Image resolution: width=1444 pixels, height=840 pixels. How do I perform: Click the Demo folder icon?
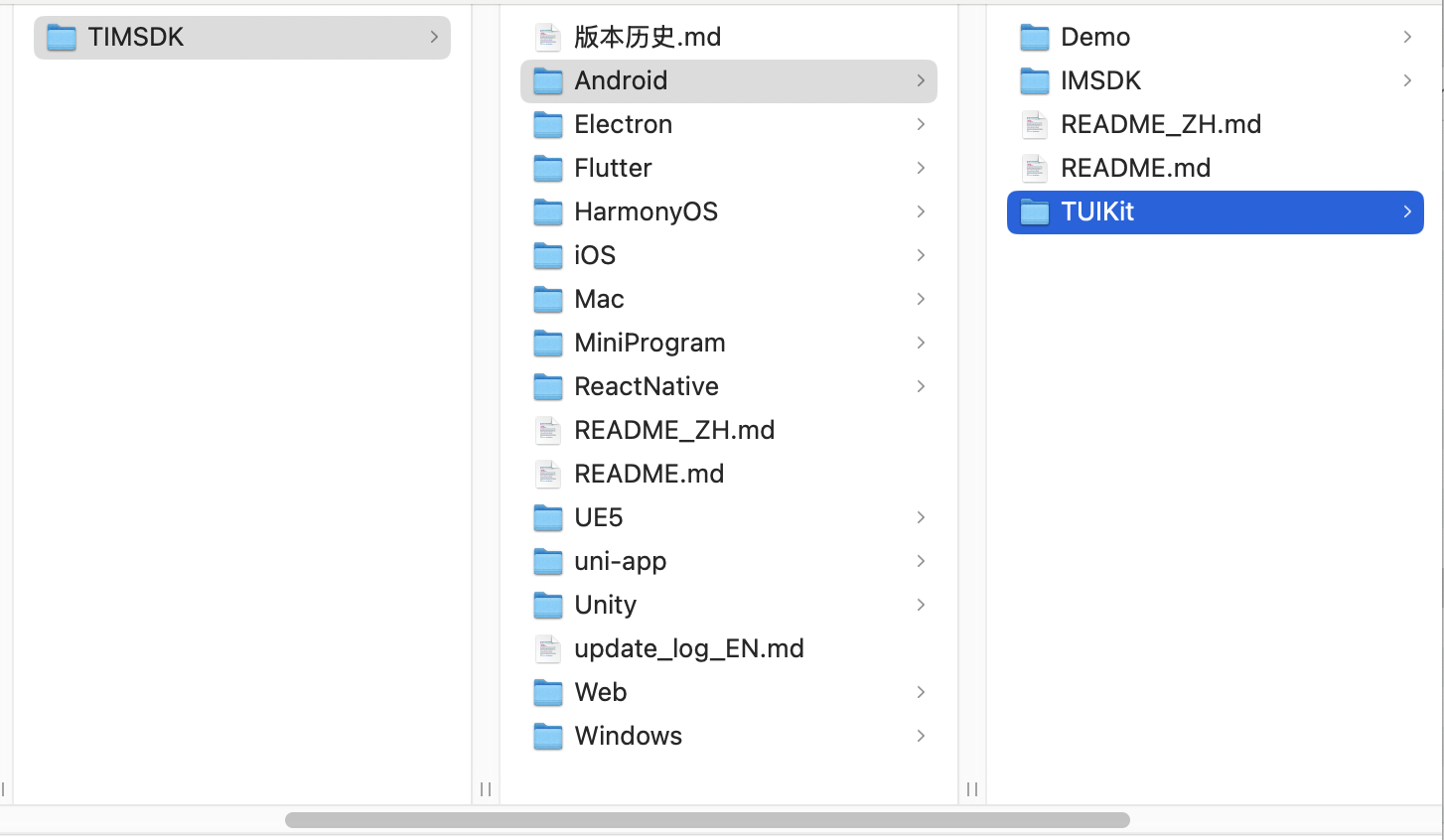tap(1035, 38)
